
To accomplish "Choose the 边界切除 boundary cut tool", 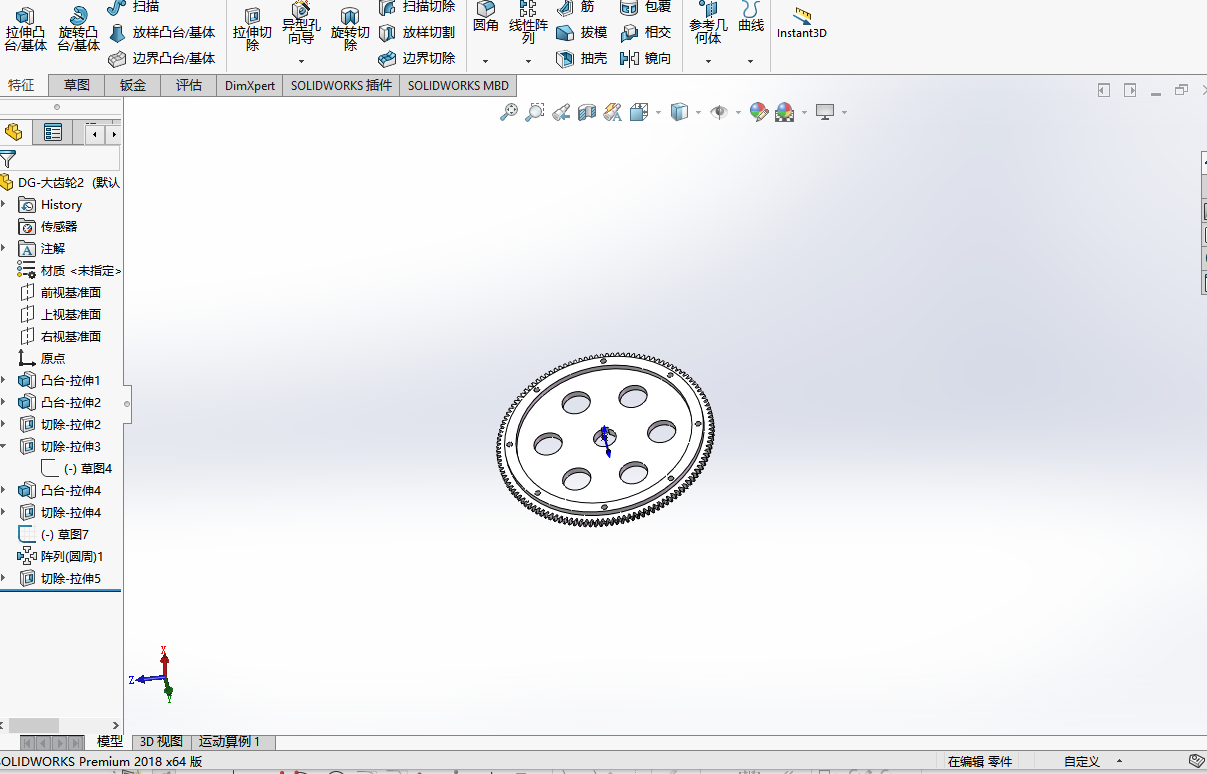I will pos(417,58).
